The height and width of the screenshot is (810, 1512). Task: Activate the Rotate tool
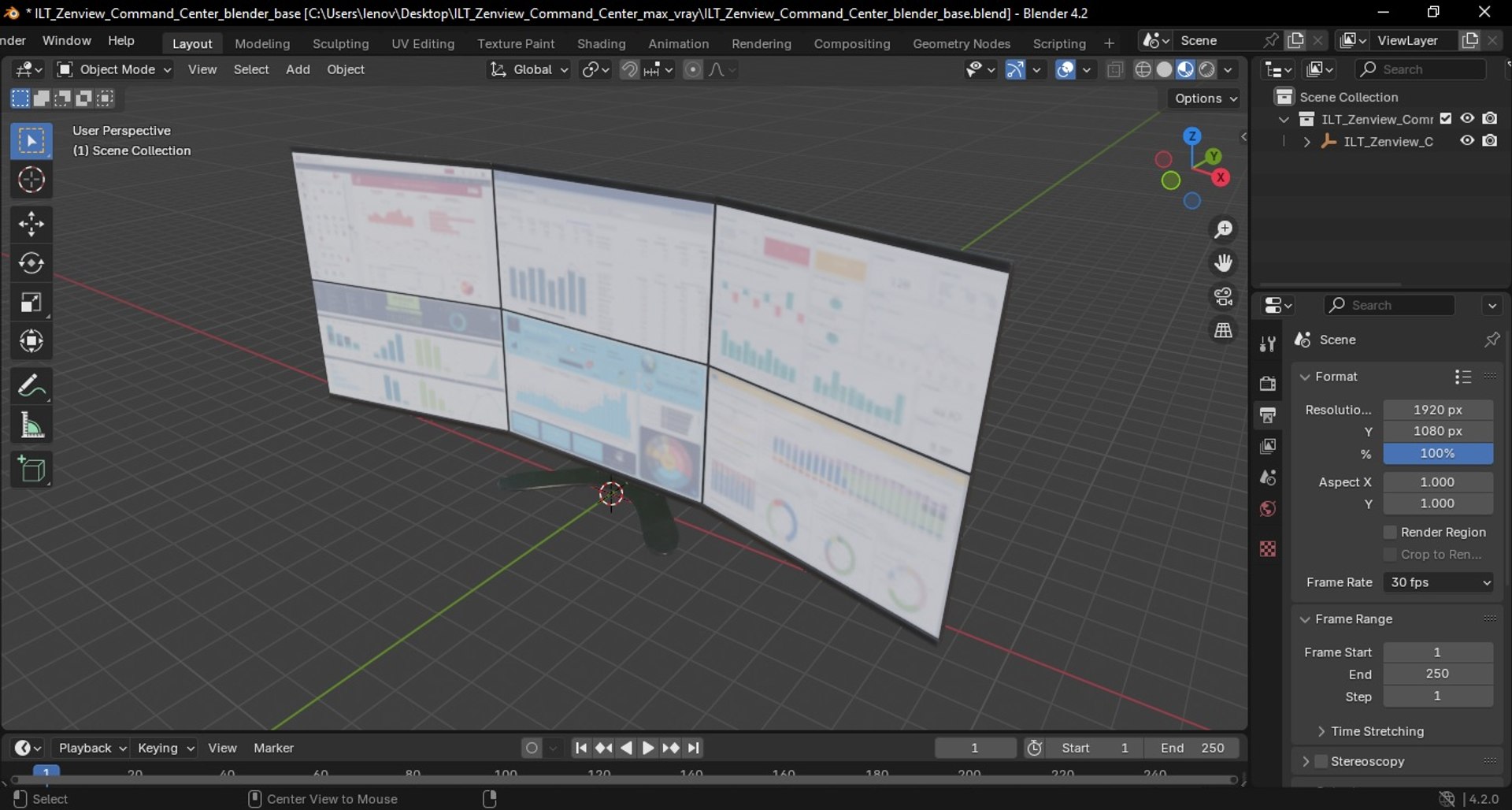31,263
